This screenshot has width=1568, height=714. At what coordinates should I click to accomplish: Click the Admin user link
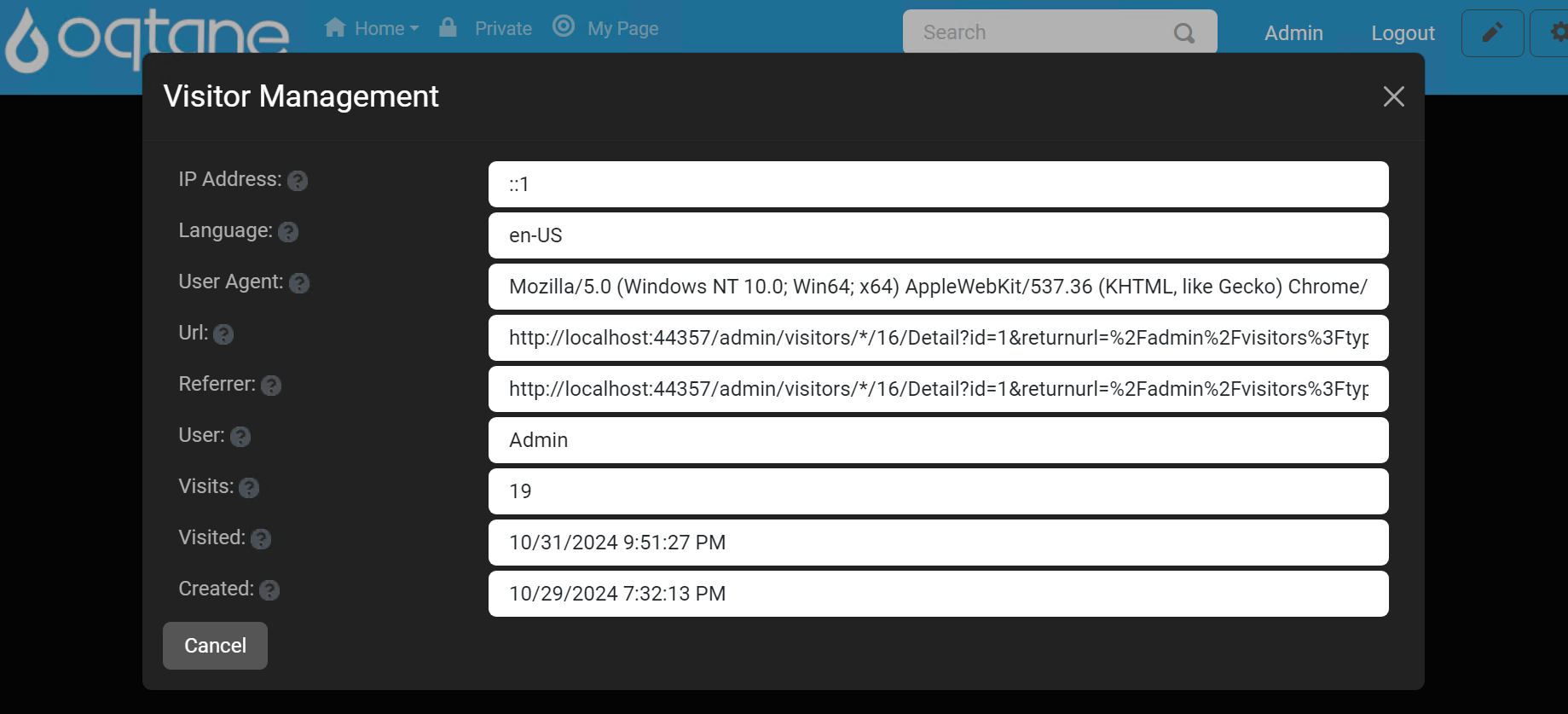1293,33
